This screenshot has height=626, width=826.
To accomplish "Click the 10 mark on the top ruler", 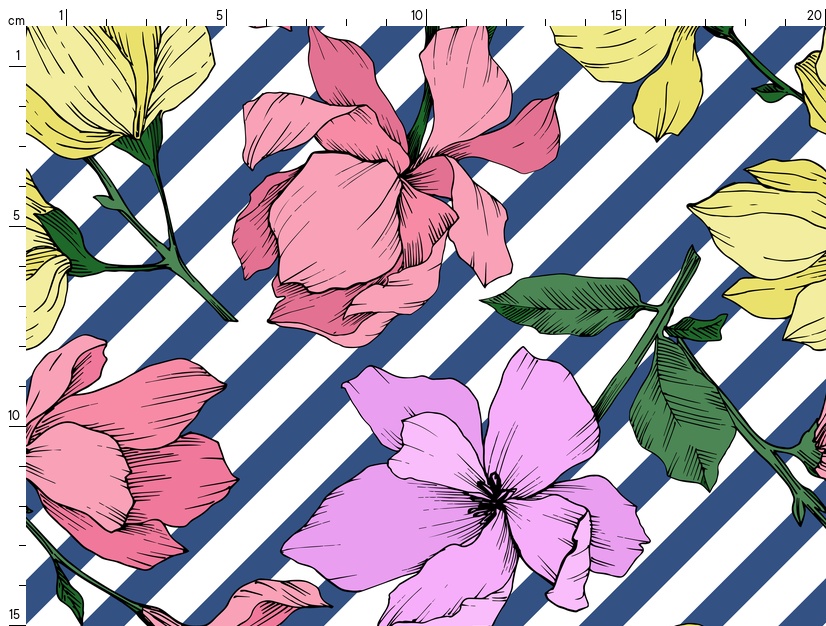I will coord(417,15).
